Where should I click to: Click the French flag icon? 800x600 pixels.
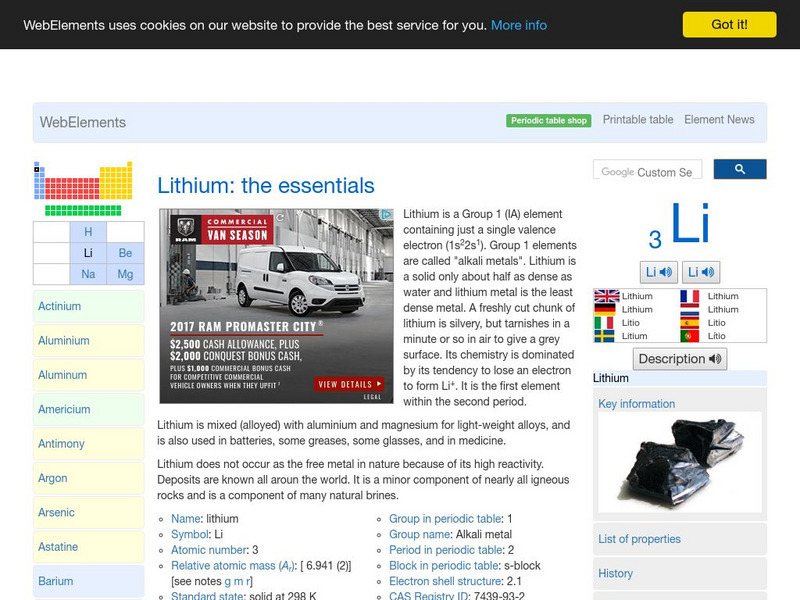coord(689,296)
